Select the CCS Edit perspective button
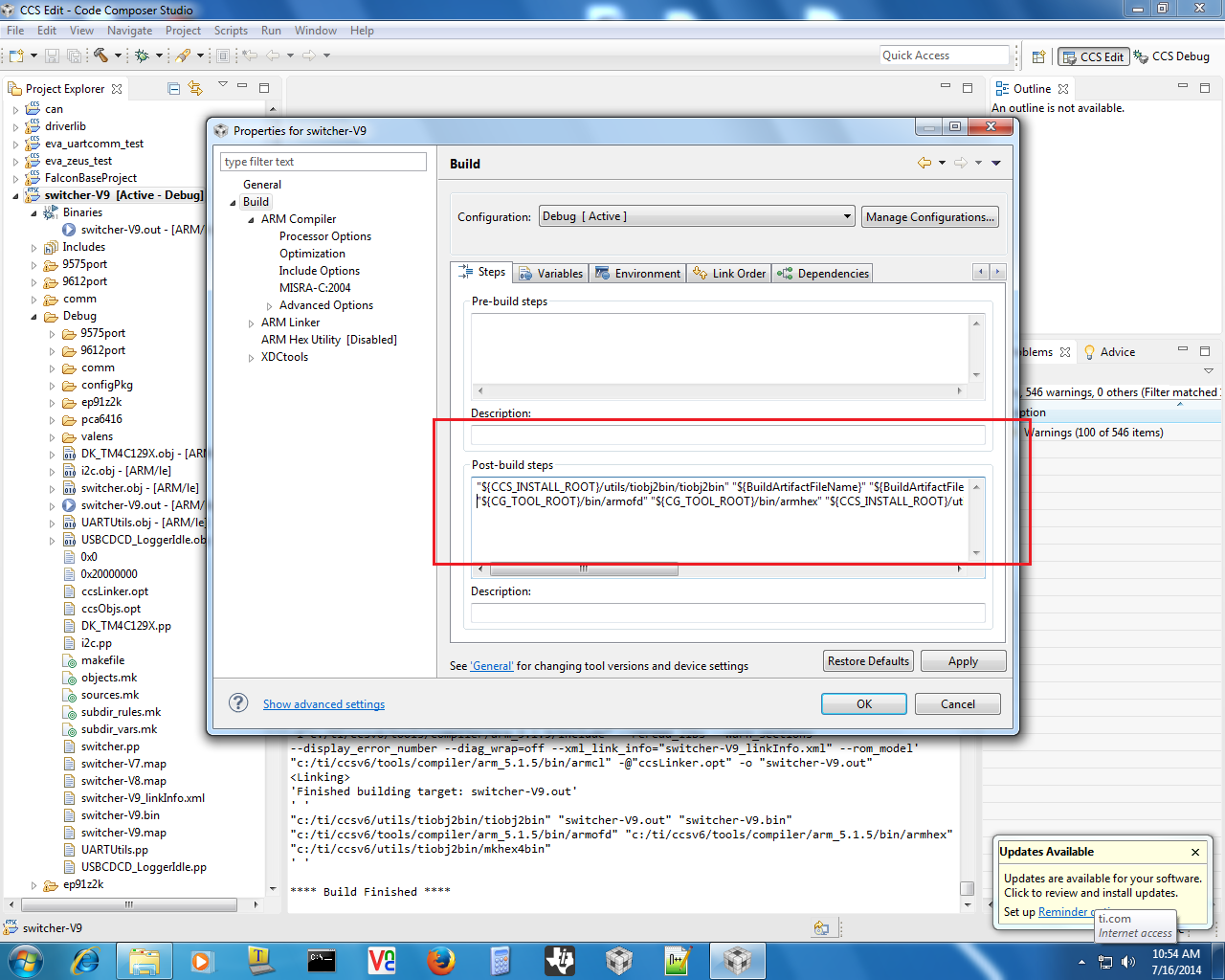The height and width of the screenshot is (980, 1225). pyautogui.click(x=1093, y=56)
